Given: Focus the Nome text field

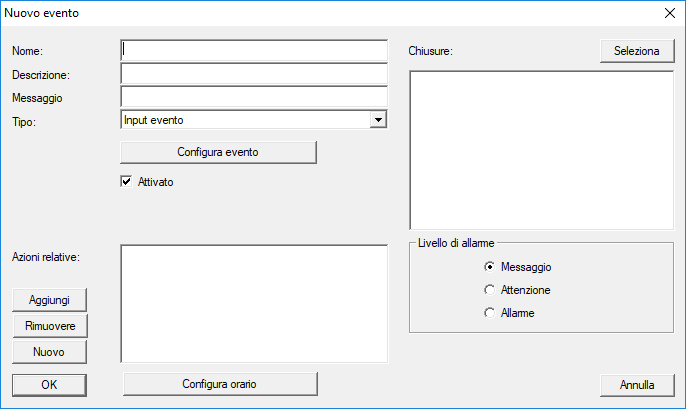Looking at the screenshot, I should pos(253,50).
